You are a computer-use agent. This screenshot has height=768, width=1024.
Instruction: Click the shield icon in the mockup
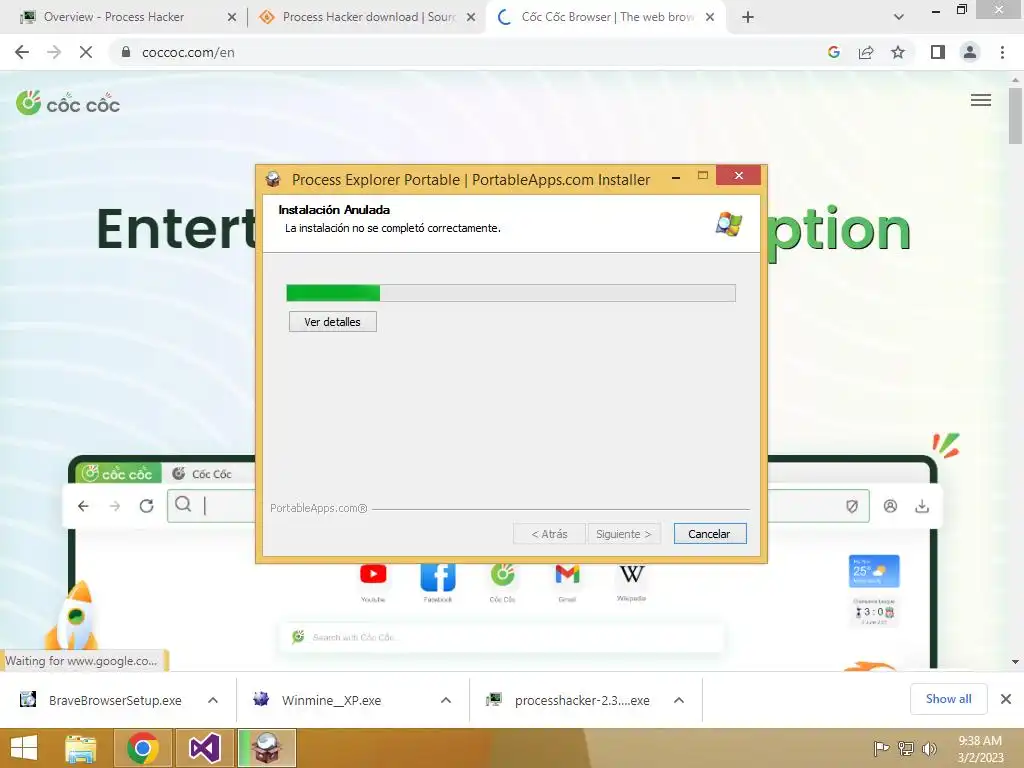coord(852,506)
